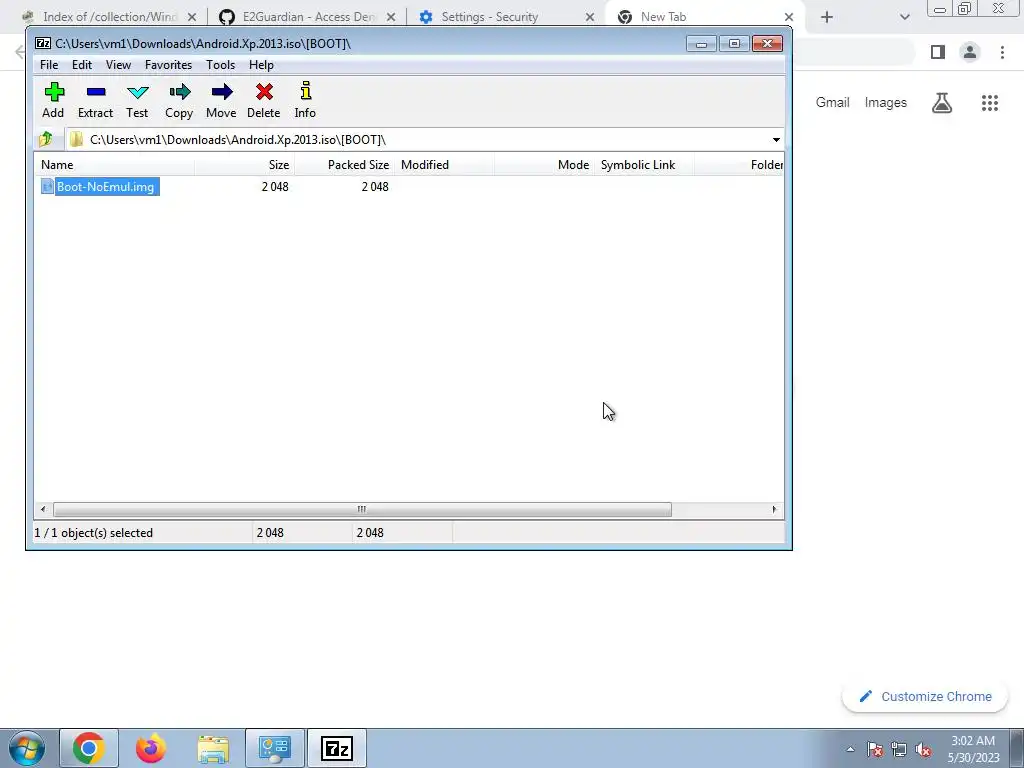Image resolution: width=1024 pixels, height=768 pixels.
Task: Sort by the Mode column header
Action: tap(544, 165)
